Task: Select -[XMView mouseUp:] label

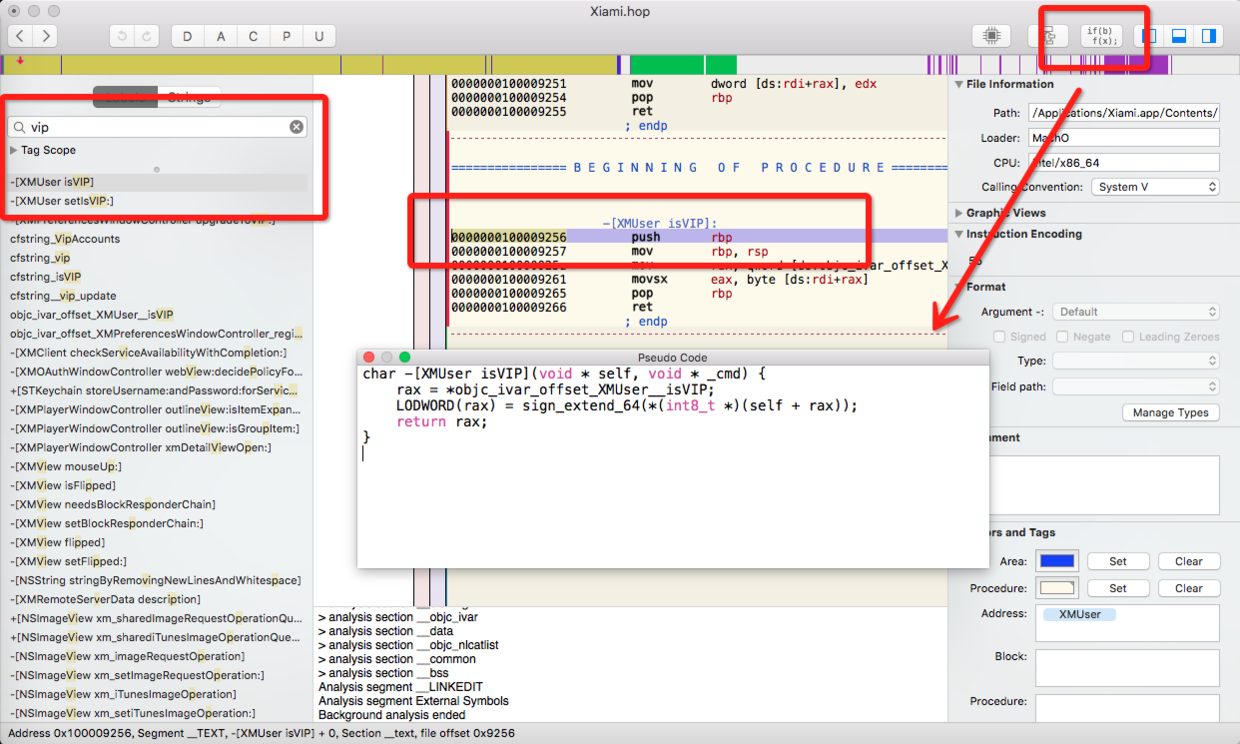Action: pyautogui.click(x=66, y=467)
